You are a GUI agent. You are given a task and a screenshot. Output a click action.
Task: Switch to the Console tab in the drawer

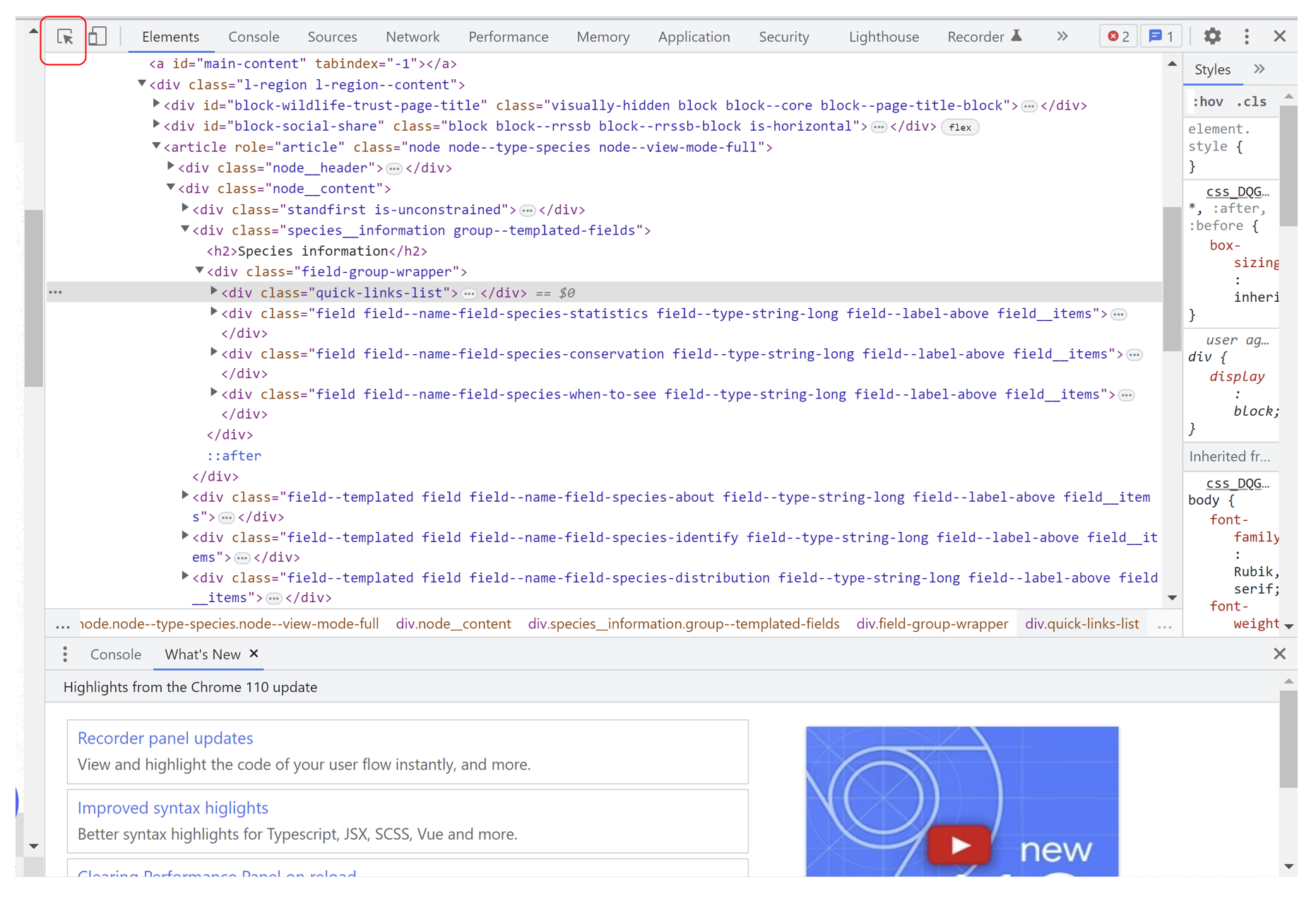[x=116, y=654]
